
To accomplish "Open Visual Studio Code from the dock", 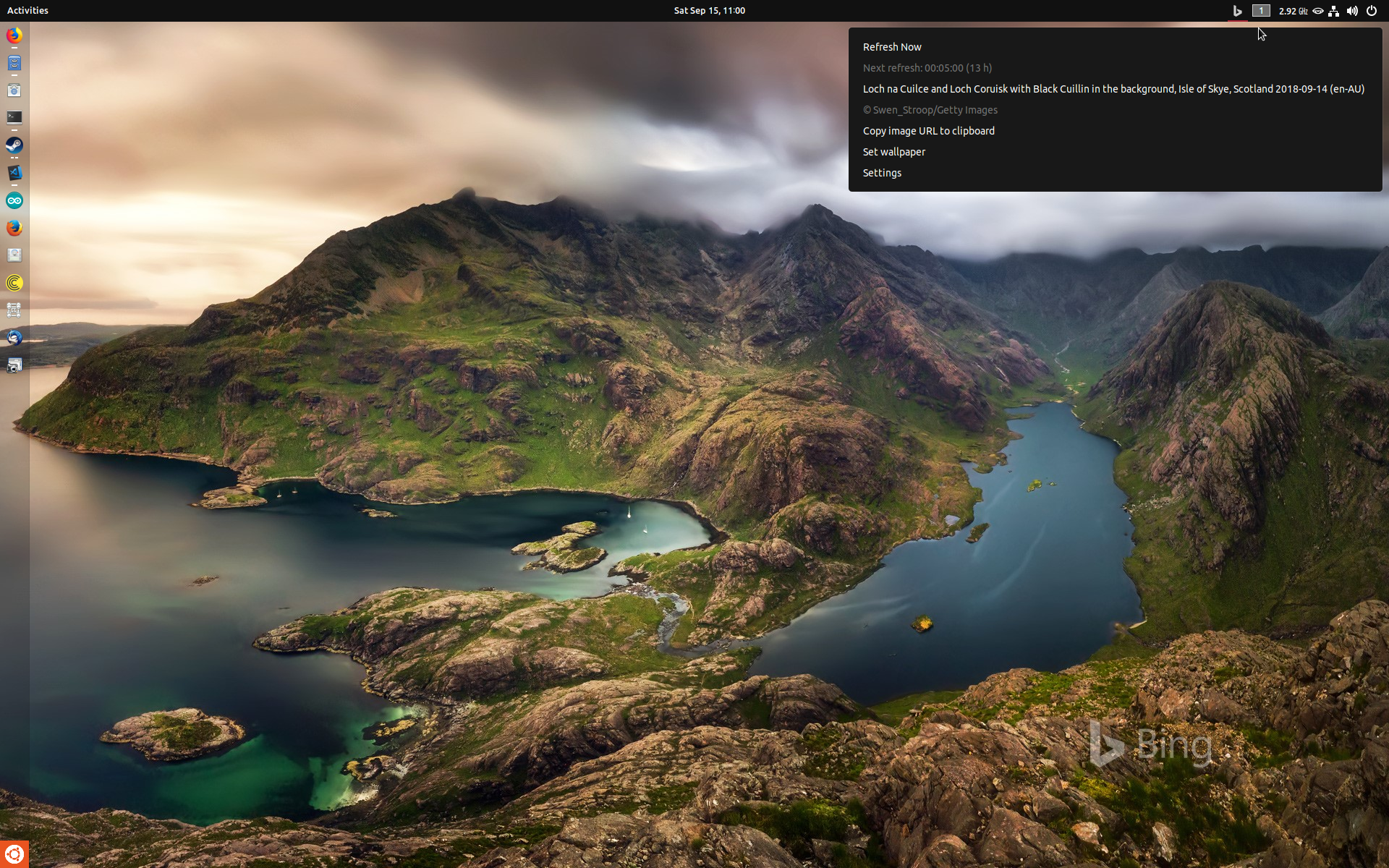I will point(14,172).
